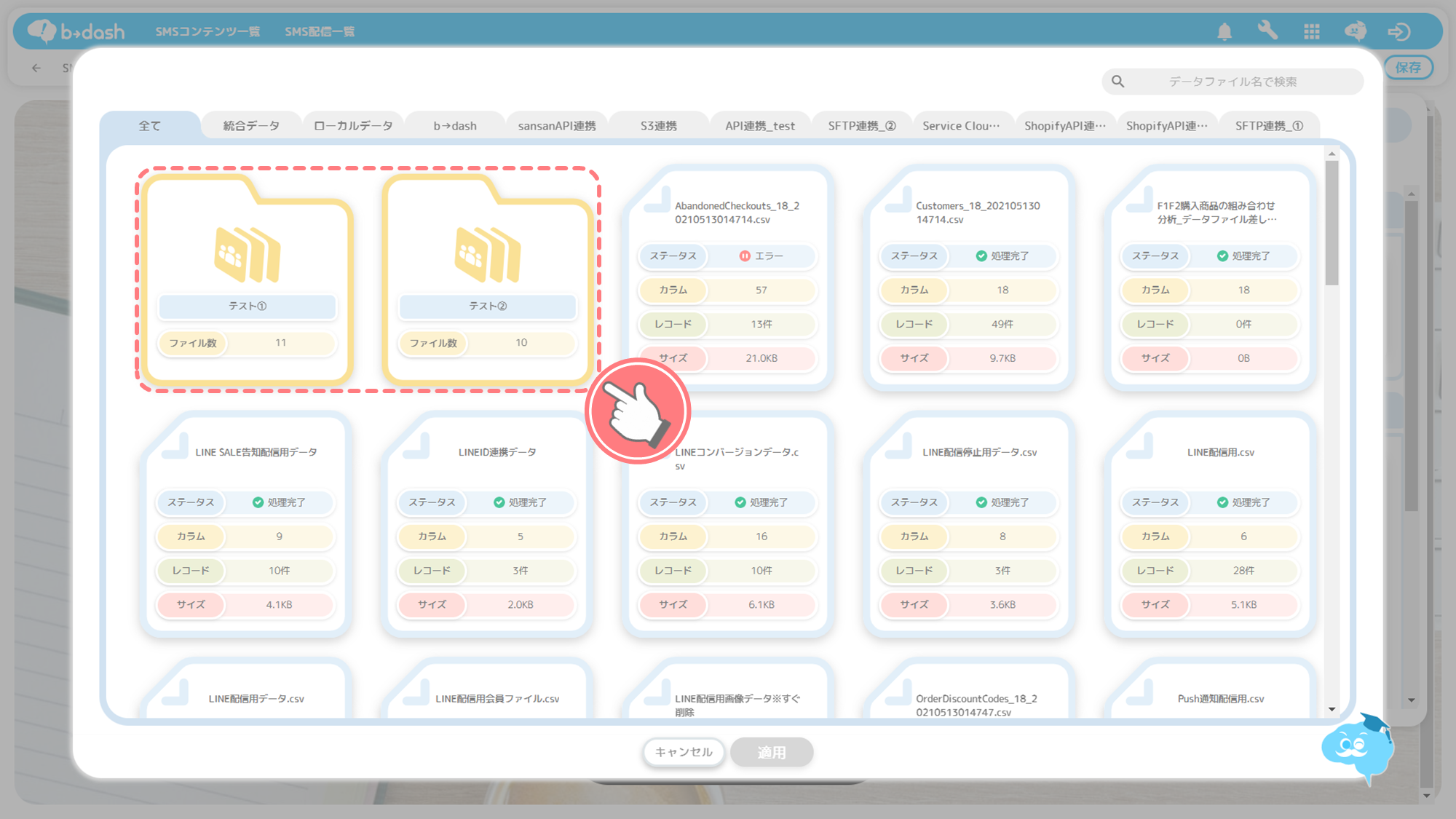Click the OrderDiscountCodes file page icon
The image size is (1456, 819).
point(900,692)
